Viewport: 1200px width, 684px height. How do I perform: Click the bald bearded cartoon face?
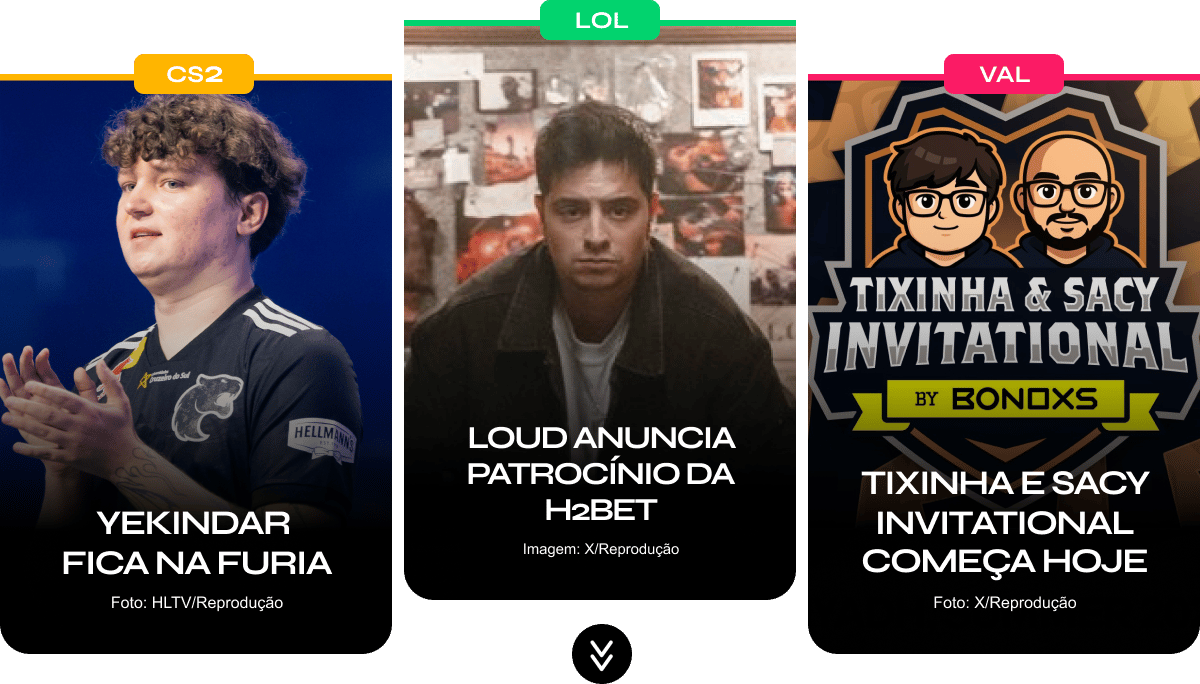click(1066, 197)
